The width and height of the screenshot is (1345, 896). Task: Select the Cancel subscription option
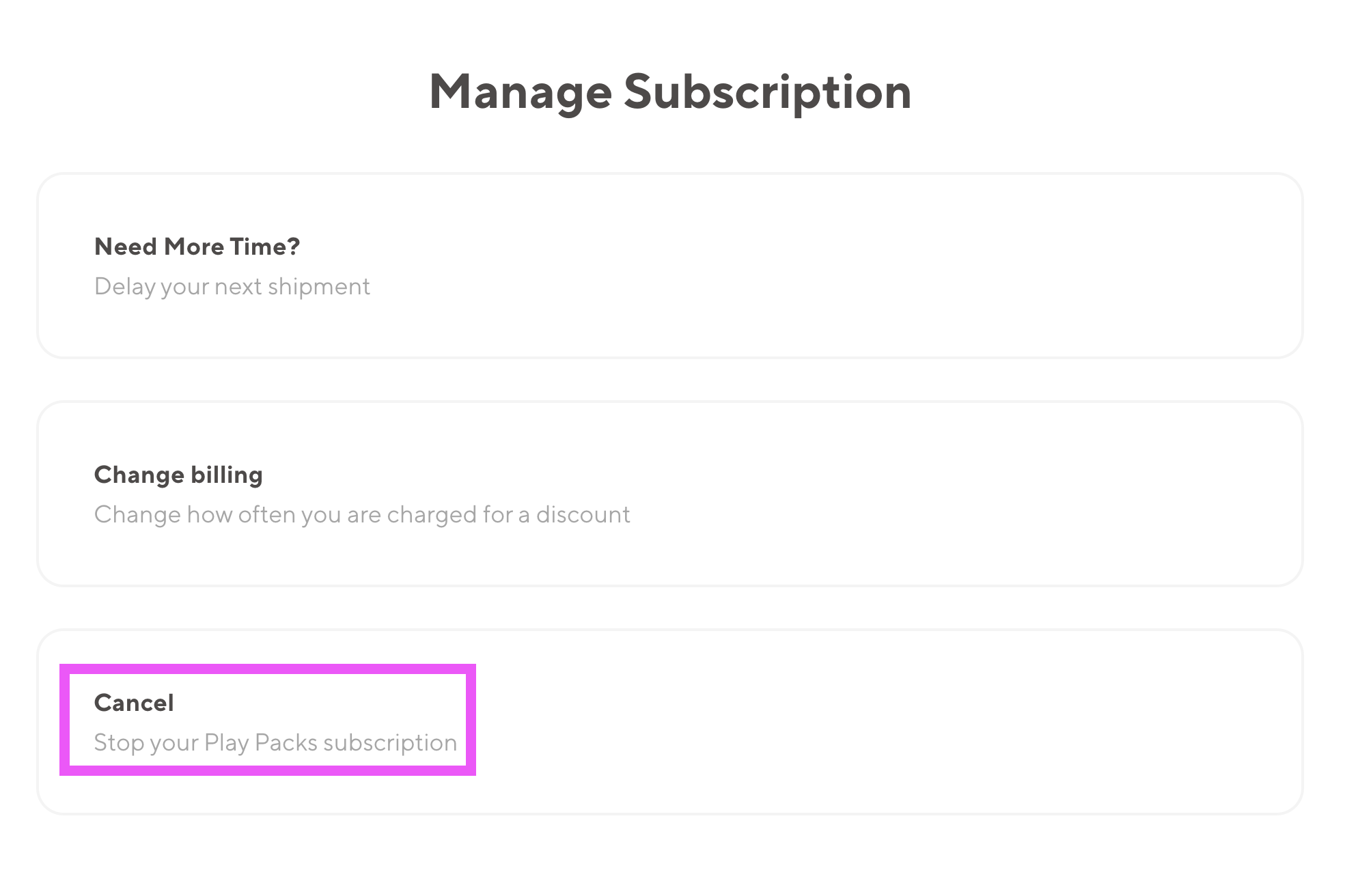click(x=669, y=722)
